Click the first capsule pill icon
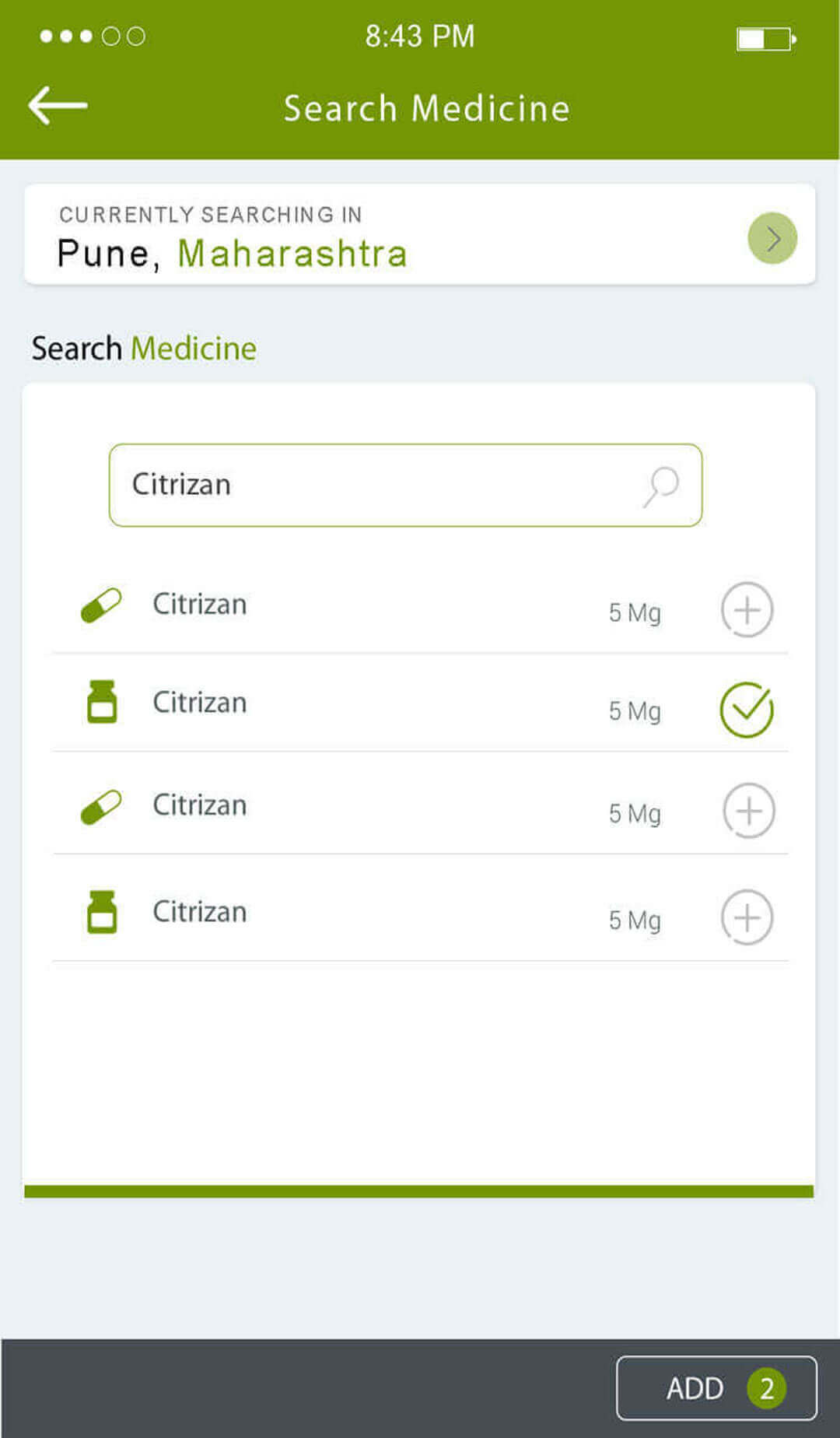This screenshot has height=1438, width=840. 101,605
